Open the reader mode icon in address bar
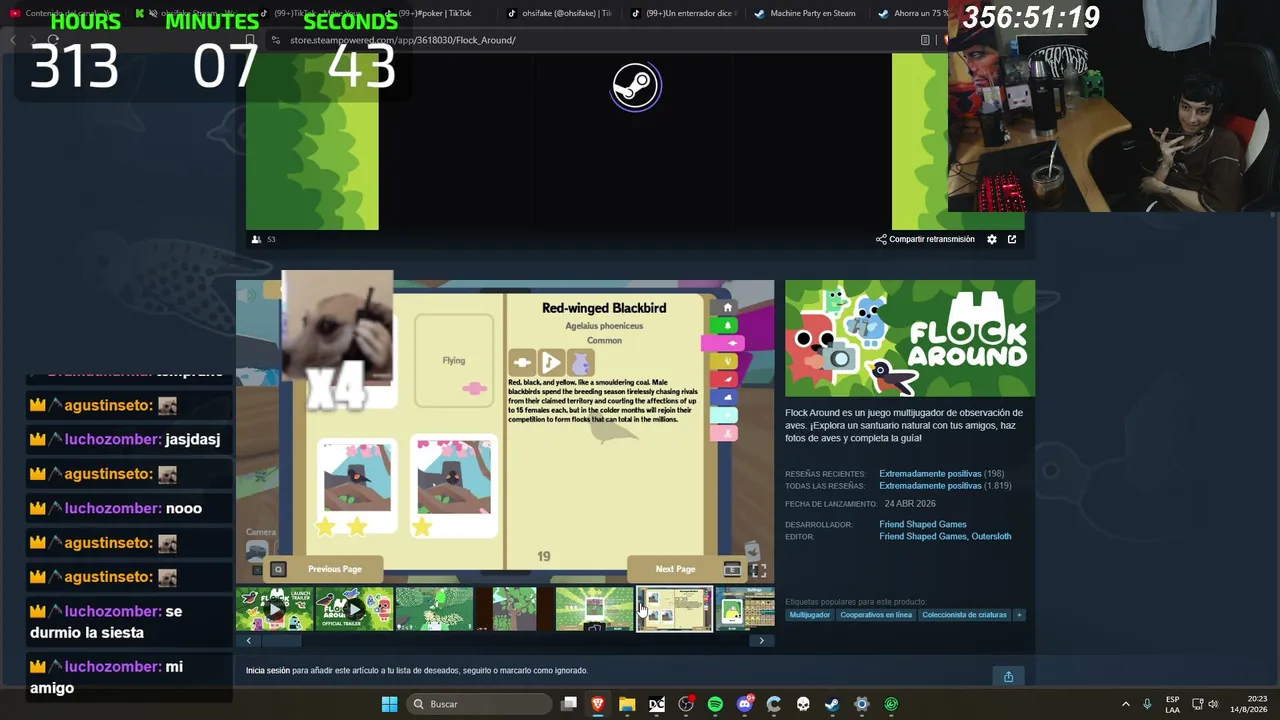The width and height of the screenshot is (1280, 720). point(925,40)
